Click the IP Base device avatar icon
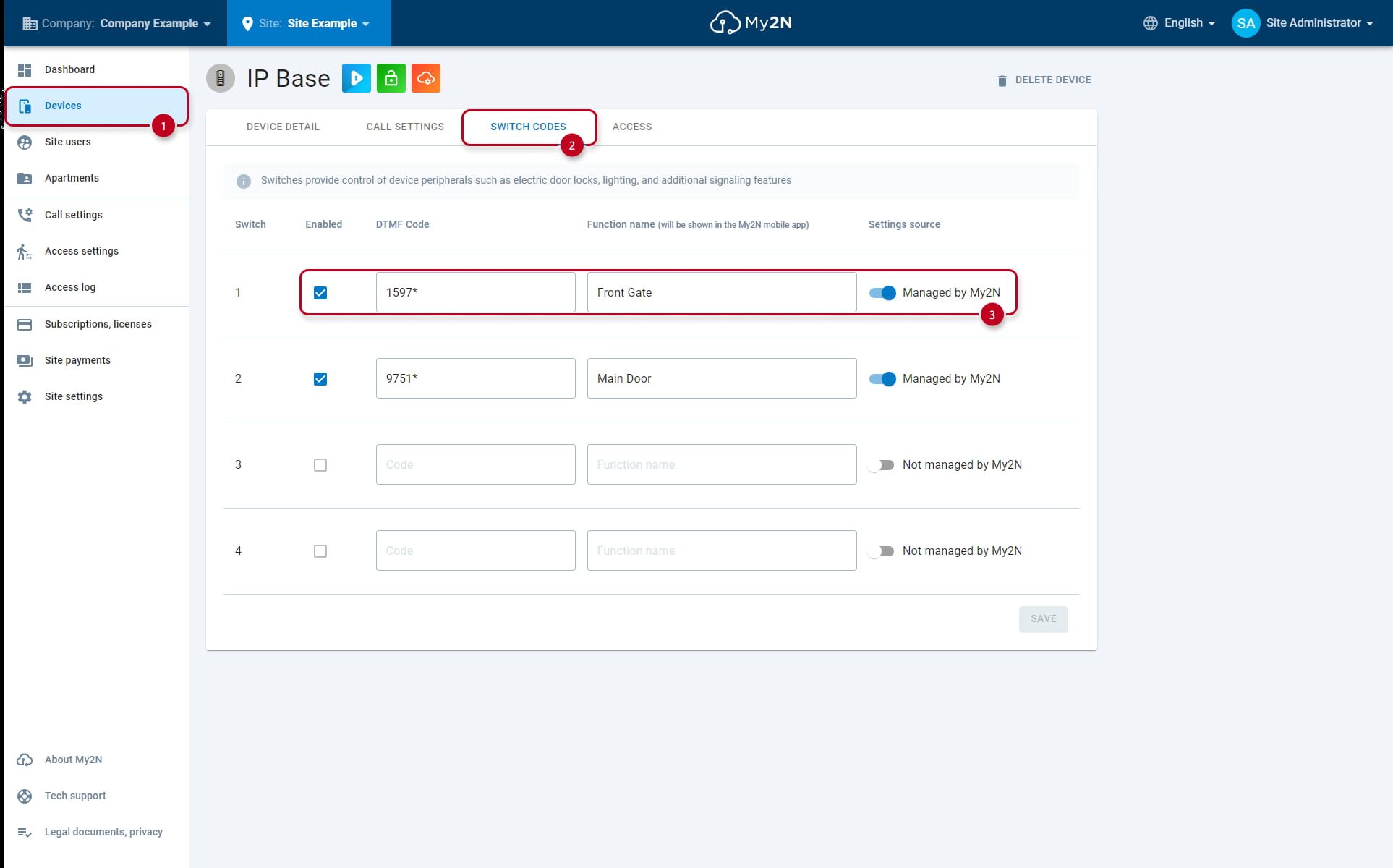This screenshot has height=868, width=1393. [x=221, y=78]
